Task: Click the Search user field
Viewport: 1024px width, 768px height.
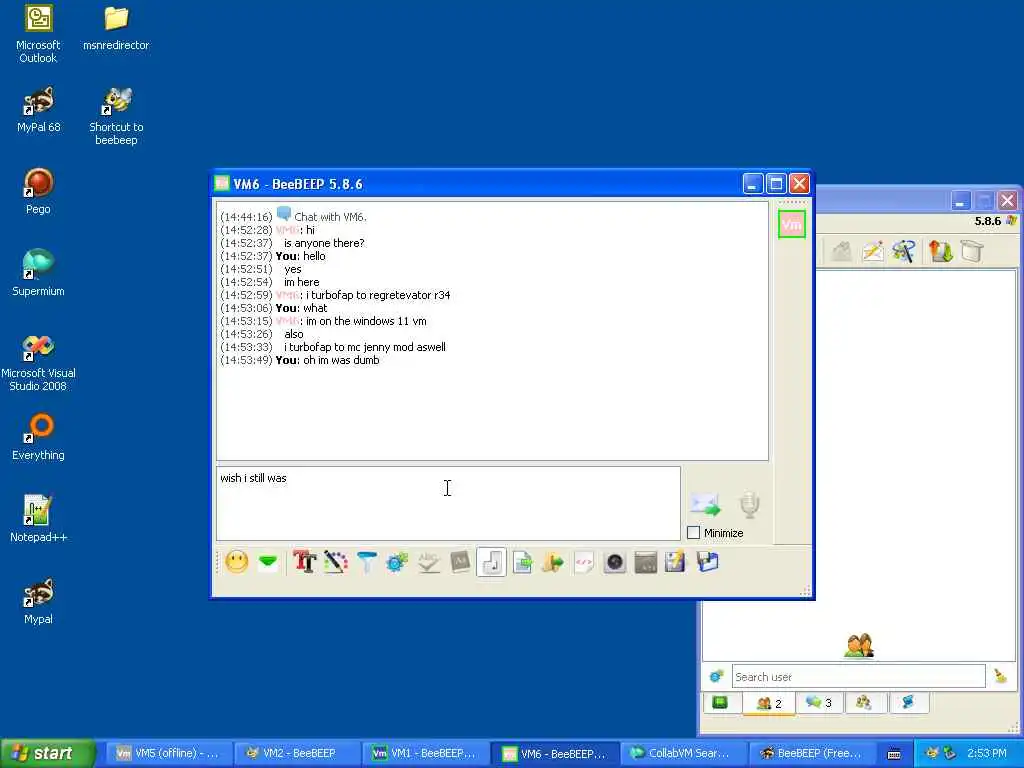Action: [x=858, y=677]
